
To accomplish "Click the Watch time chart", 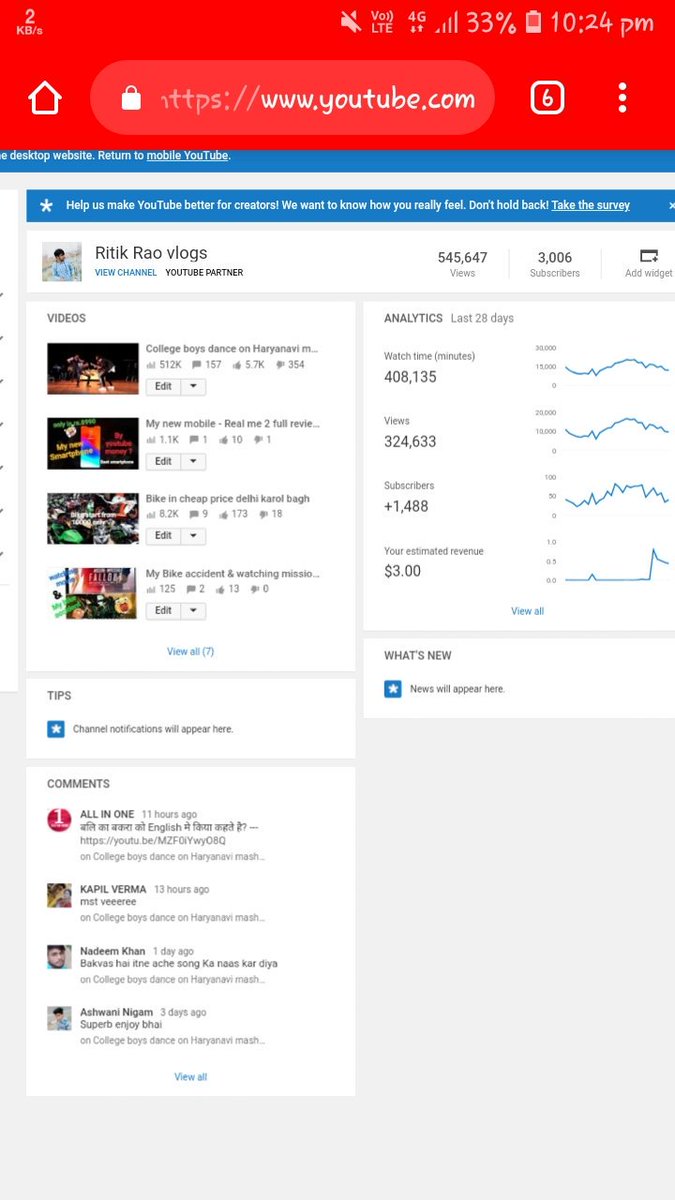I will tap(617, 367).
